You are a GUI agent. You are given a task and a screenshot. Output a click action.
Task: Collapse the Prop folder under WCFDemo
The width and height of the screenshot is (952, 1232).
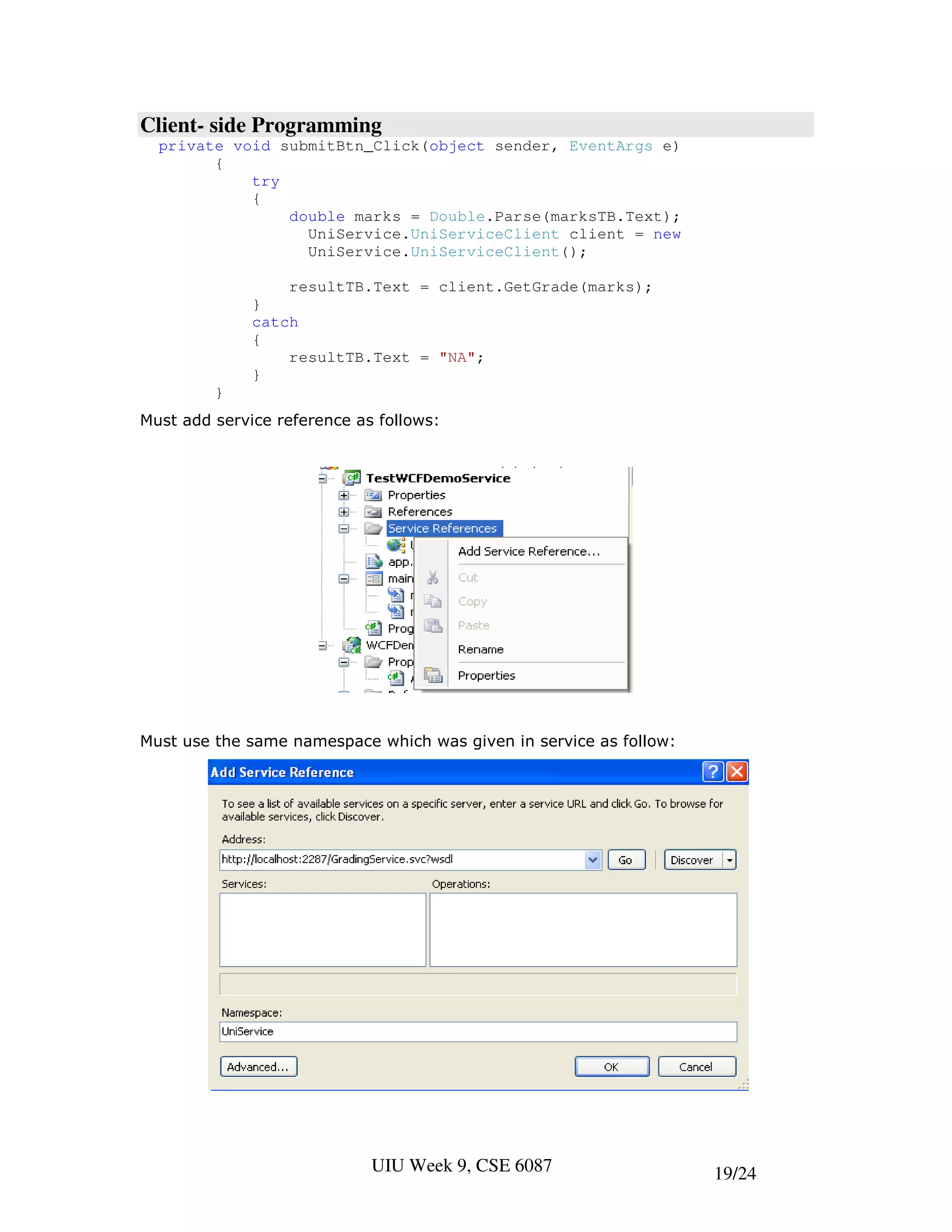click(x=344, y=662)
